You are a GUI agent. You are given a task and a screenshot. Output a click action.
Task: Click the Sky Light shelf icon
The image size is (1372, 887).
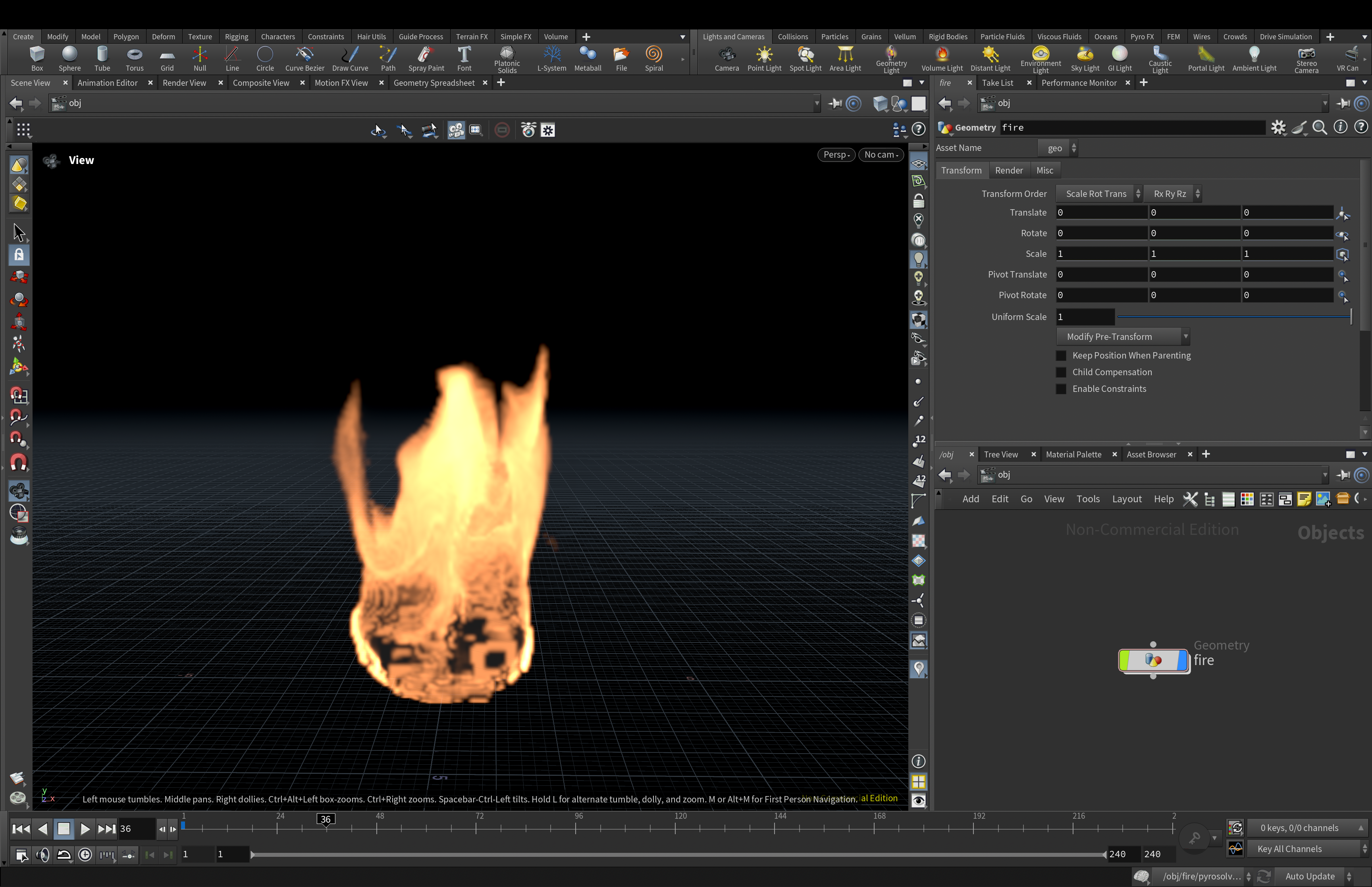click(1085, 59)
